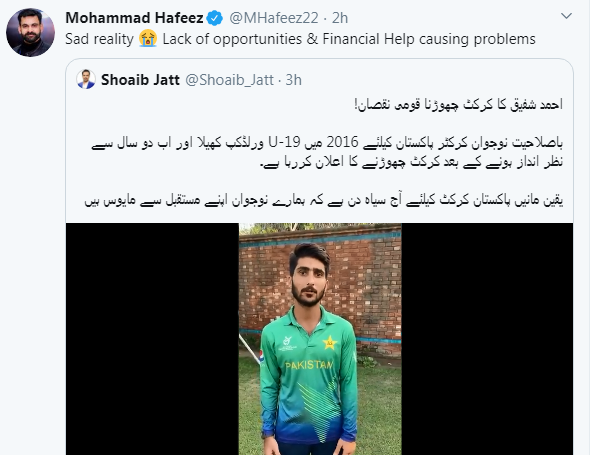Expand the tweet options chevron
The height and width of the screenshot is (455, 591).
pyautogui.click(x=567, y=16)
